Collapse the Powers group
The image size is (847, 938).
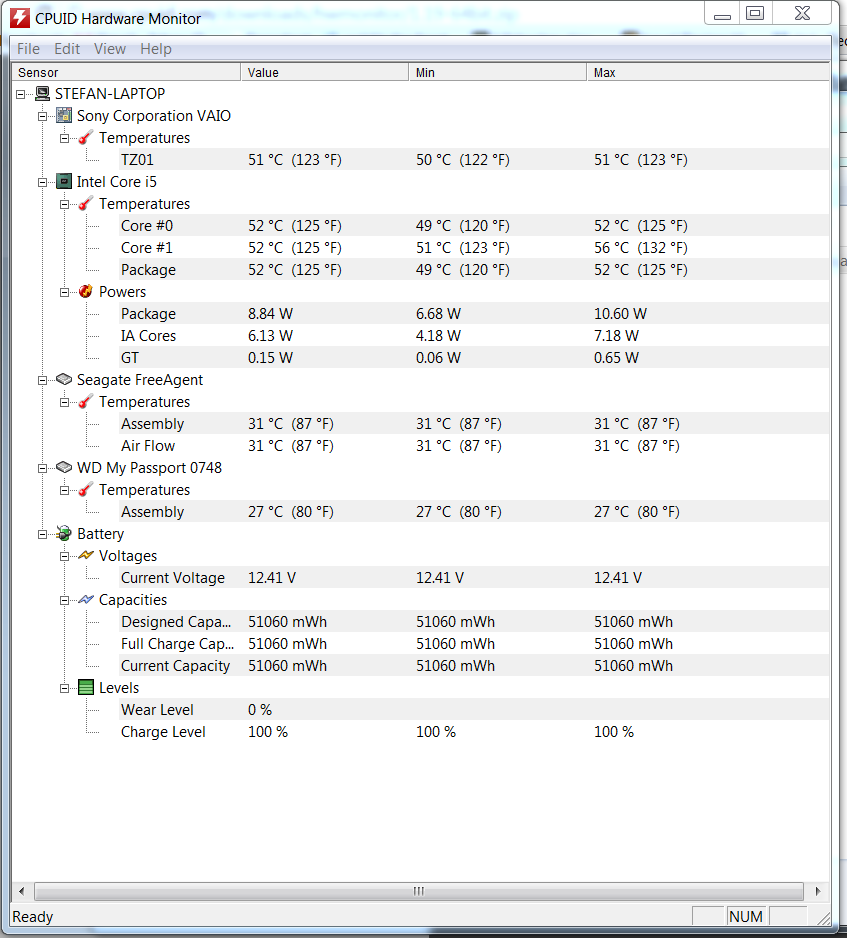(x=65, y=293)
